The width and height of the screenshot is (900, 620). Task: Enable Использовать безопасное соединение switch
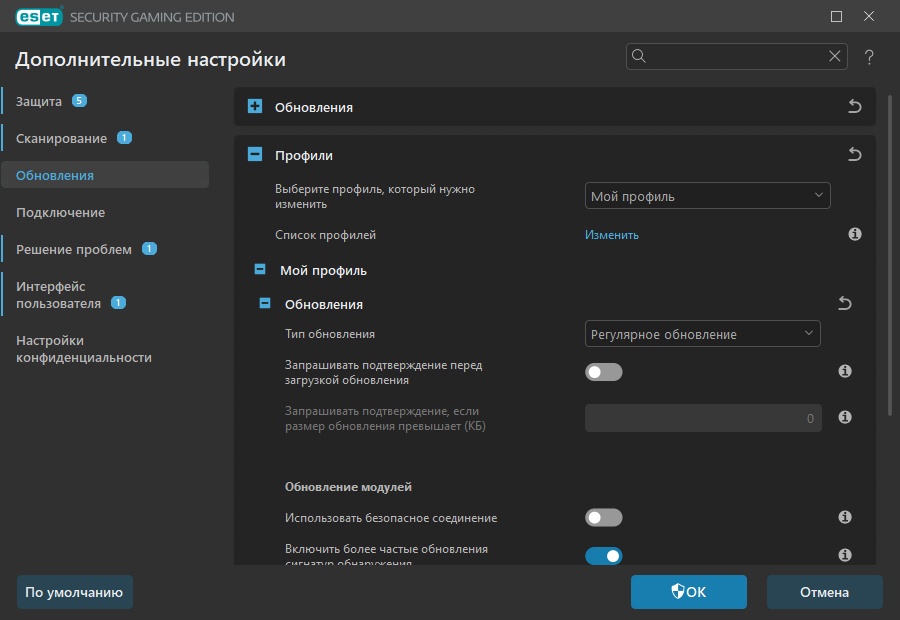603,518
